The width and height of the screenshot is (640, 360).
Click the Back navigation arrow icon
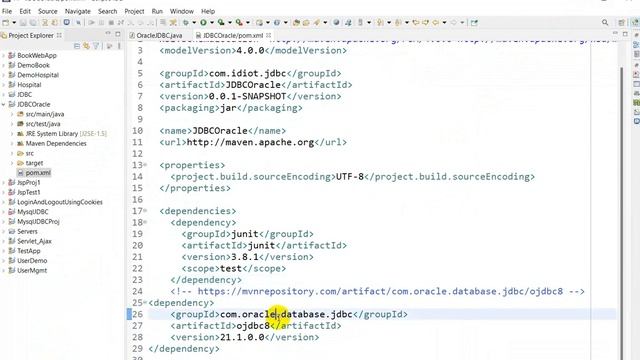[x=436, y=23]
